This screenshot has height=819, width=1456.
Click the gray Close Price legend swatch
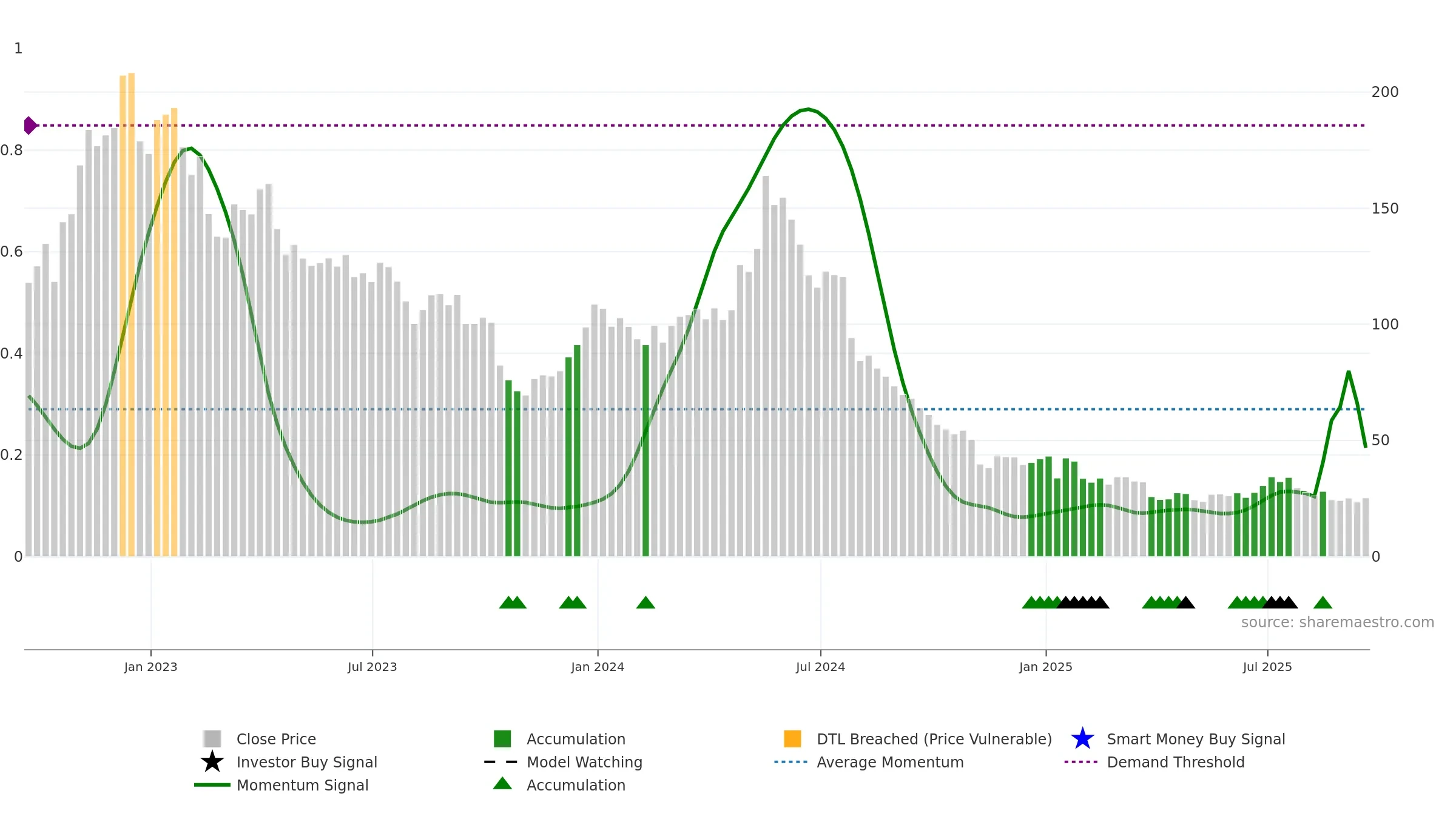point(212,739)
